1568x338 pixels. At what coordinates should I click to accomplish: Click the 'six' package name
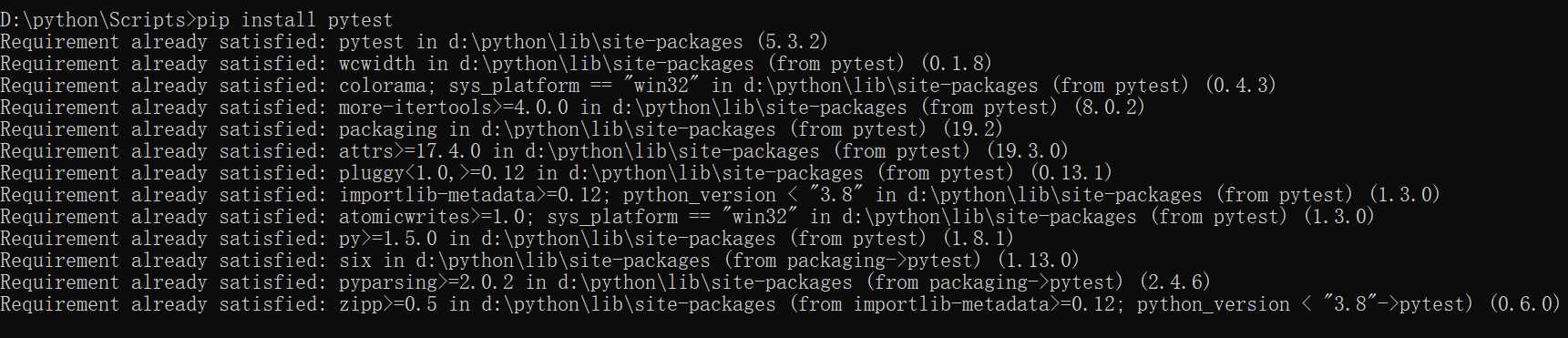click(355, 261)
